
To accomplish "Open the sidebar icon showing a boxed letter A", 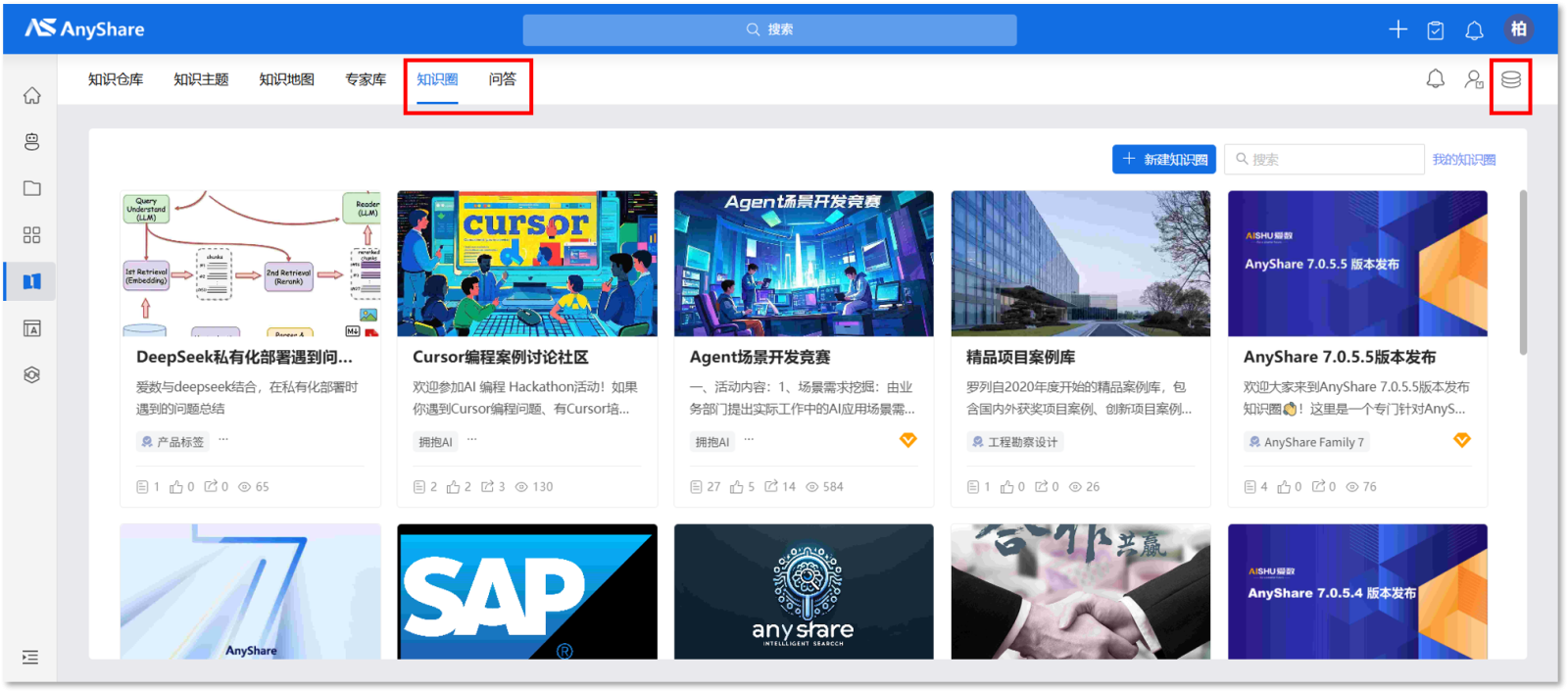I will click(32, 328).
